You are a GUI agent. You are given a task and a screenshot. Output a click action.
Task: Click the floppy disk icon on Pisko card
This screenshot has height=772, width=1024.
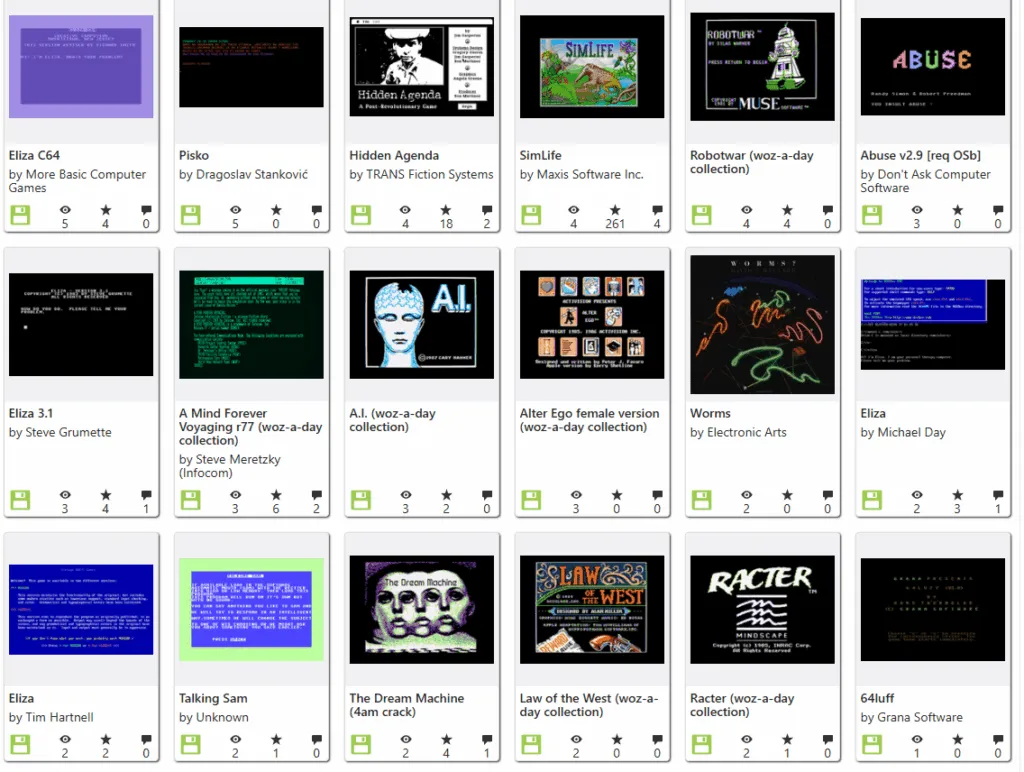191,215
